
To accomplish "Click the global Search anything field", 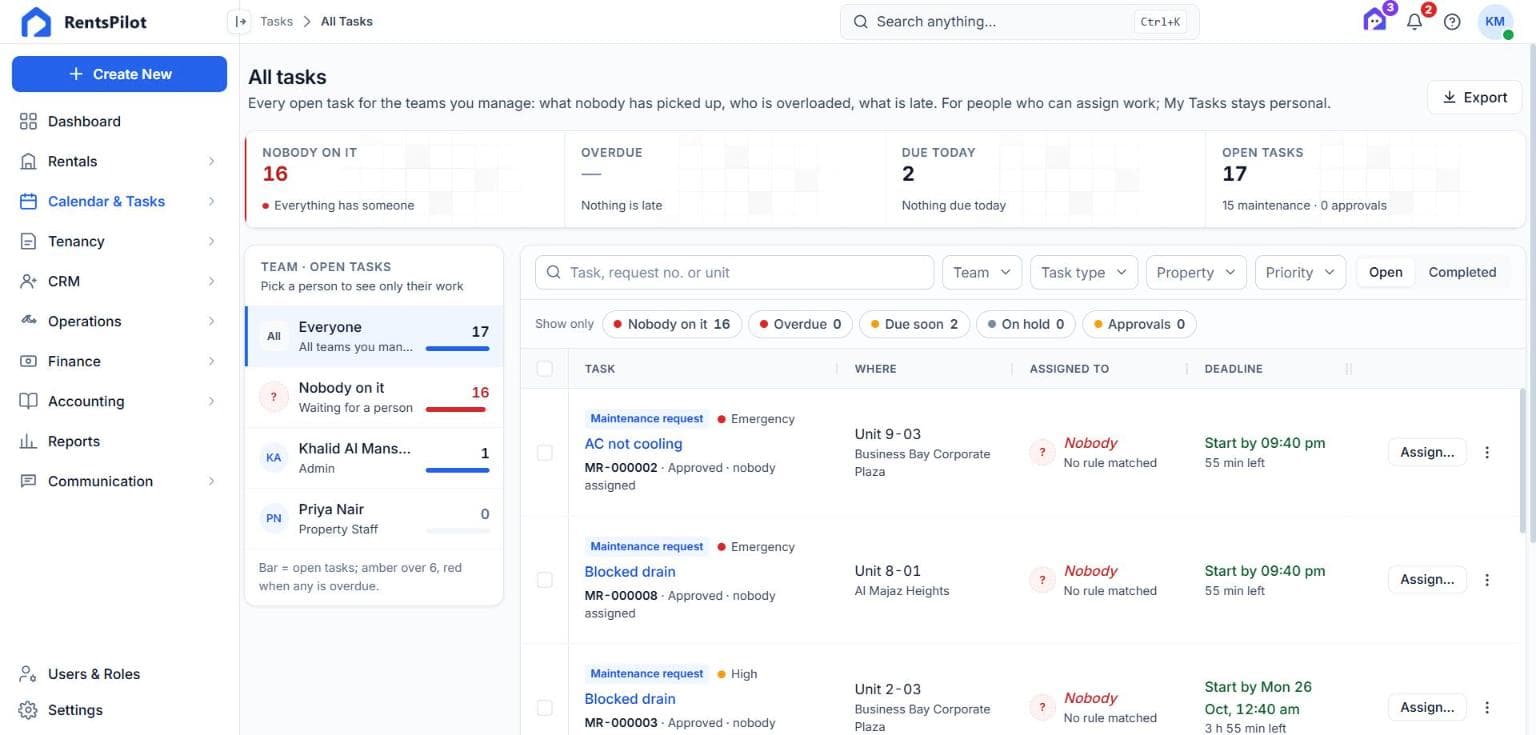I will (x=1019, y=21).
